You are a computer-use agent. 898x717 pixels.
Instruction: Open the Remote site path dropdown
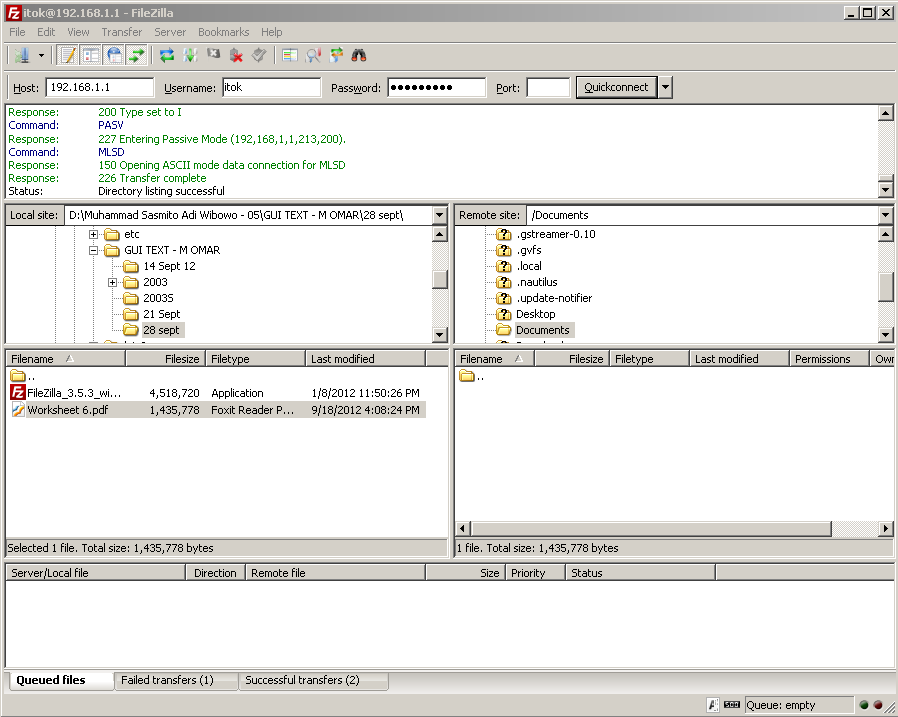[x=885, y=215]
